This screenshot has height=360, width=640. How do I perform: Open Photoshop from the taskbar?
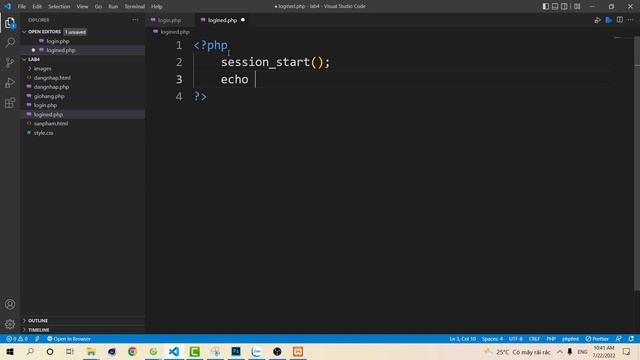[x=236, y=351]
